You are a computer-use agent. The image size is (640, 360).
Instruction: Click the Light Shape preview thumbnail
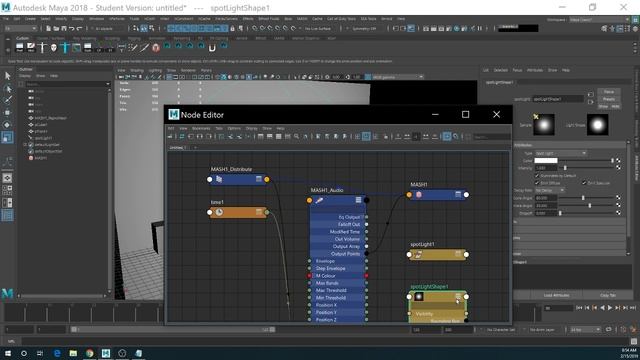[598, 125]
